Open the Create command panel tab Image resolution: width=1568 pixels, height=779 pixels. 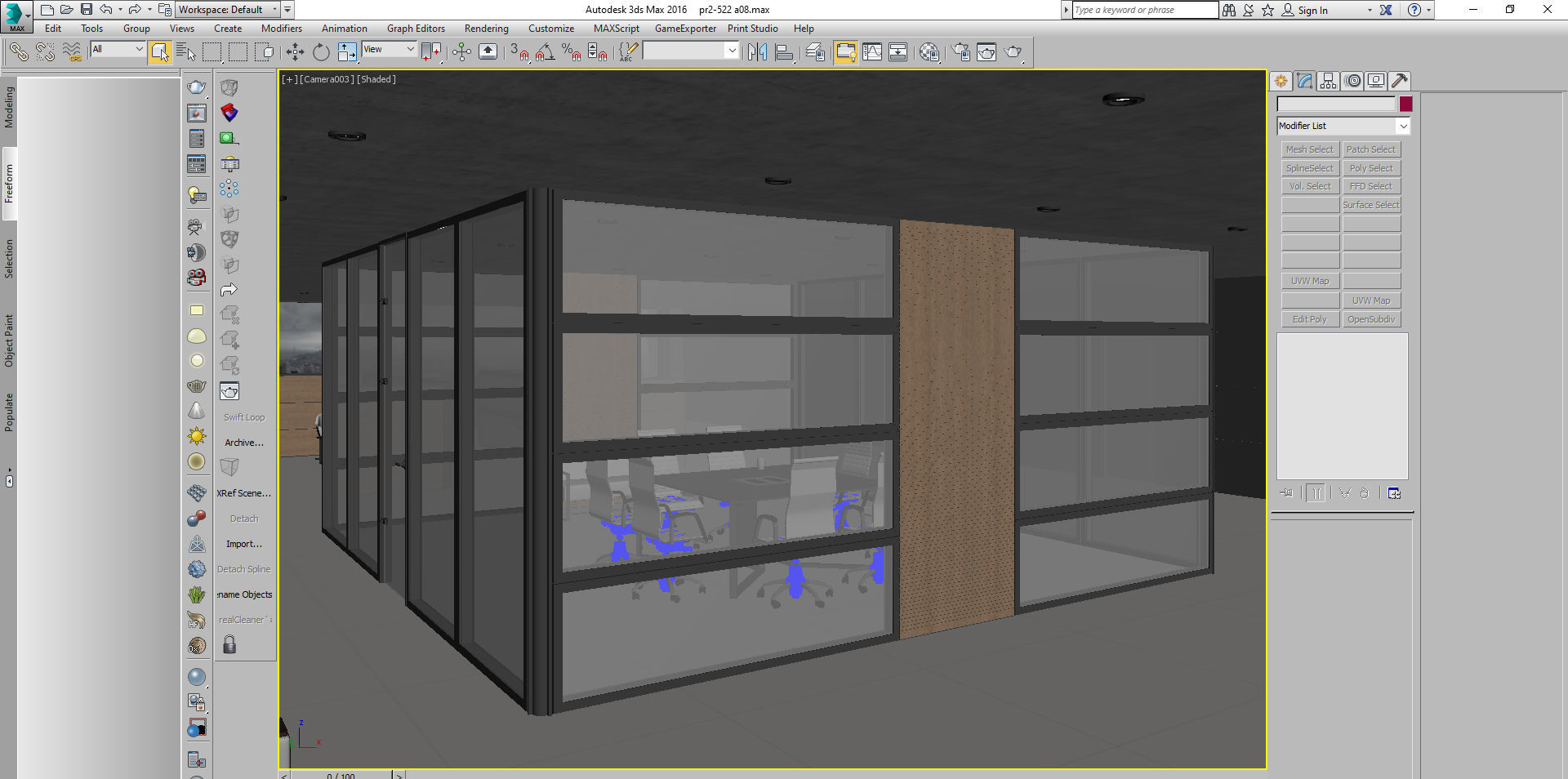(x=1281, y=81)
